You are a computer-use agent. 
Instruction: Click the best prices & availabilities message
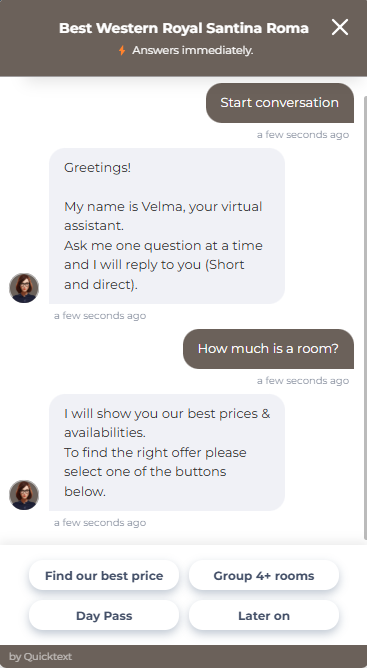(x=167, y=452)
